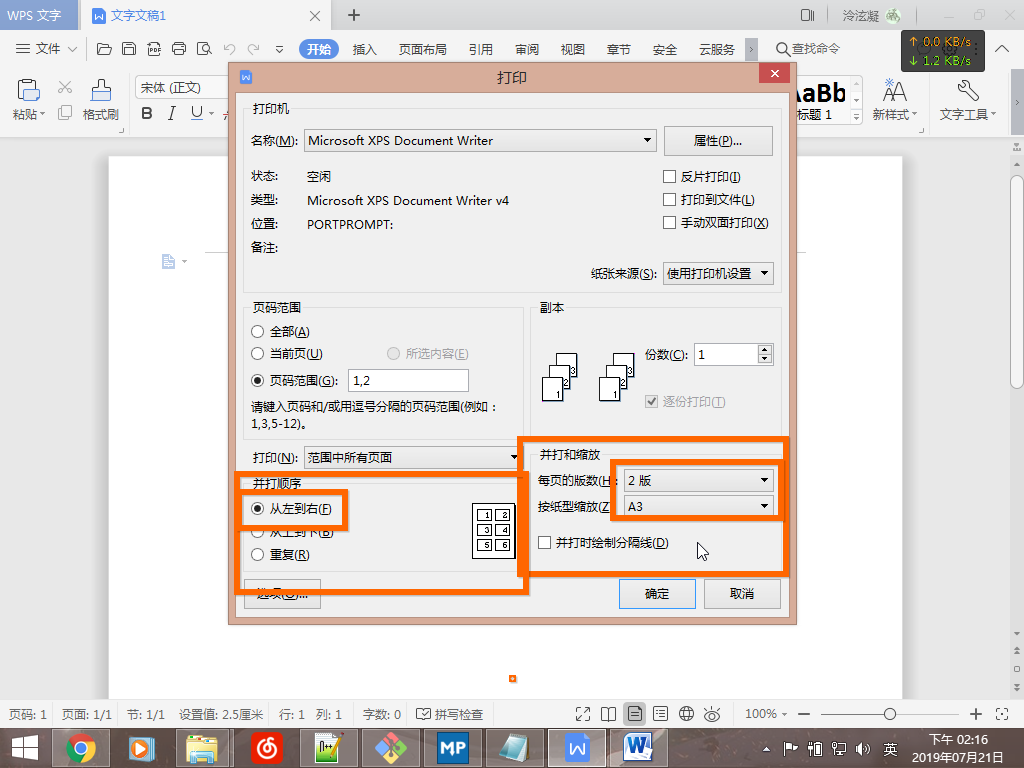Select All pages (全部) radio button
This screenshot has width=1024, height=768.
[257, 332]
